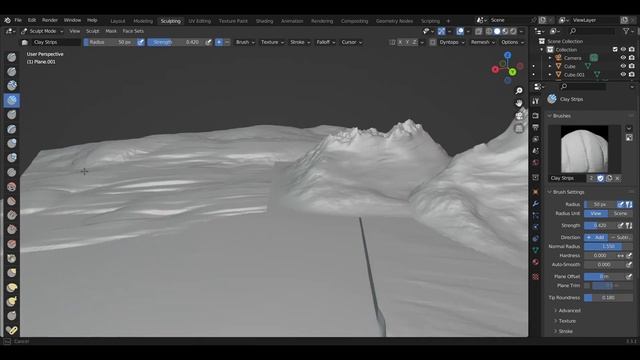
Task: Switch to rendered viewport shading
Action: (x=513, y=31)
